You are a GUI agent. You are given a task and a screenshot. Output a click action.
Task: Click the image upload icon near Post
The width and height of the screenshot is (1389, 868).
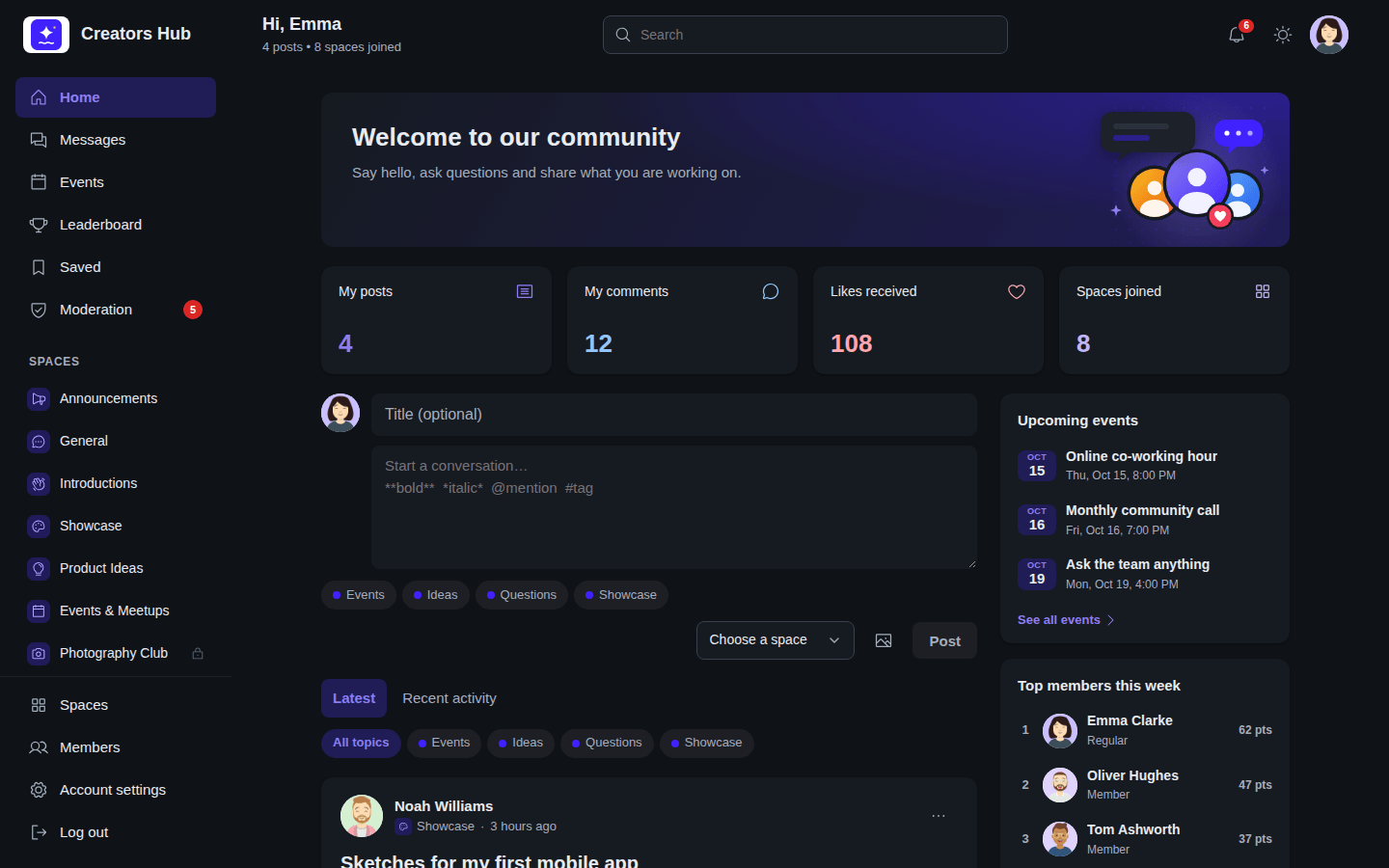[884, 640]
